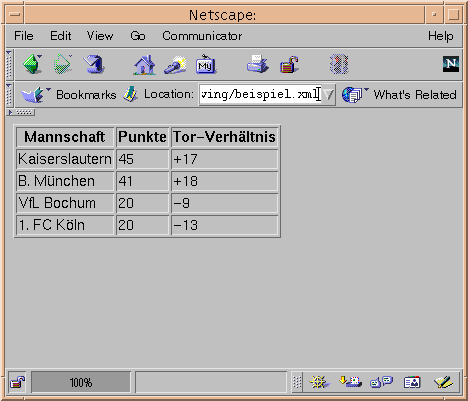The height and width of the screenshot is (401, 468).
Task: Click the +18 goal difference cell
Action: (x=224, y=181)
